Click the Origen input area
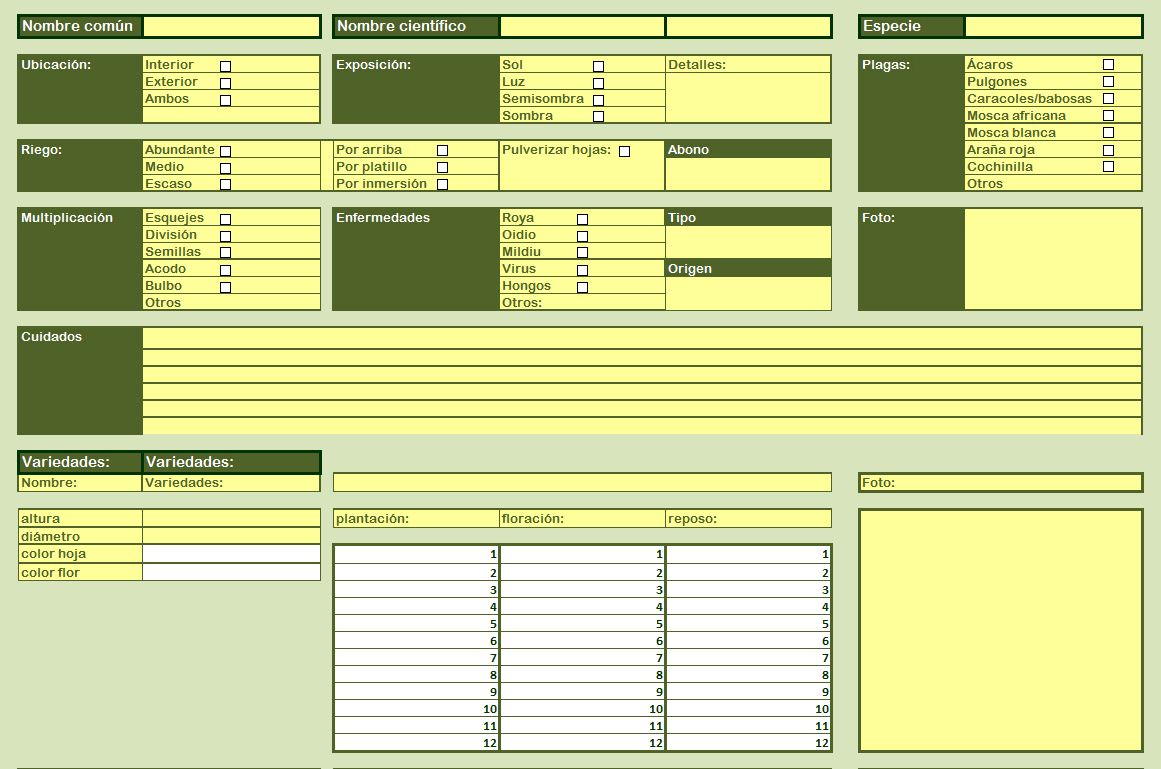 point(748,293)
